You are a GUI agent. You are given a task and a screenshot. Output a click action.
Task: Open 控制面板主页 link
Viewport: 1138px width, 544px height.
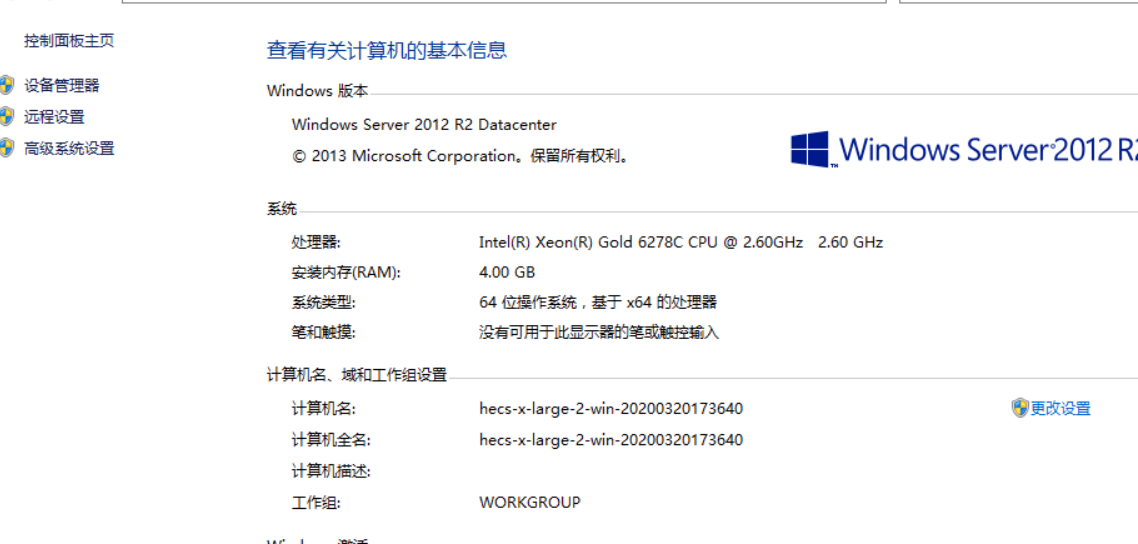pyautogui.click(x=69, y=41)
